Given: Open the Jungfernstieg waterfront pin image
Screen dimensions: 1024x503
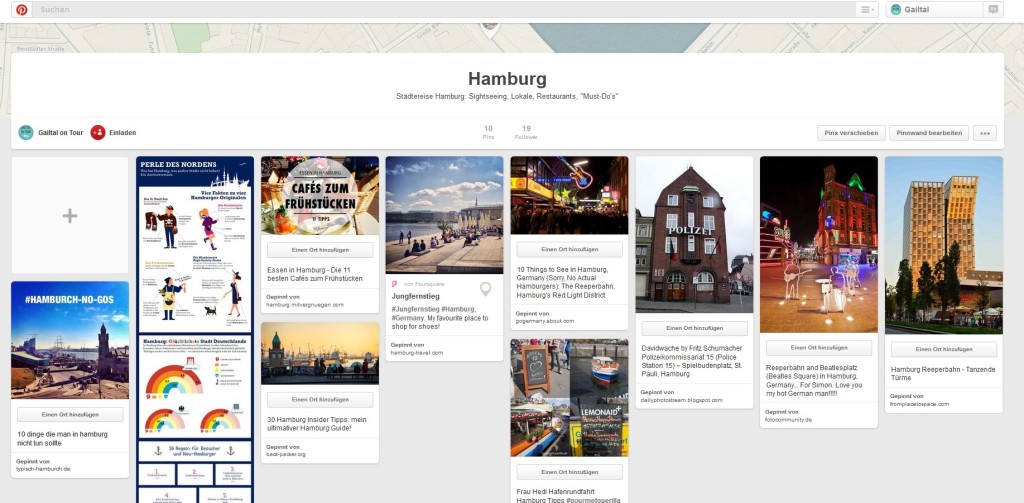Looking at the screenshot, I should coord(444,215).
